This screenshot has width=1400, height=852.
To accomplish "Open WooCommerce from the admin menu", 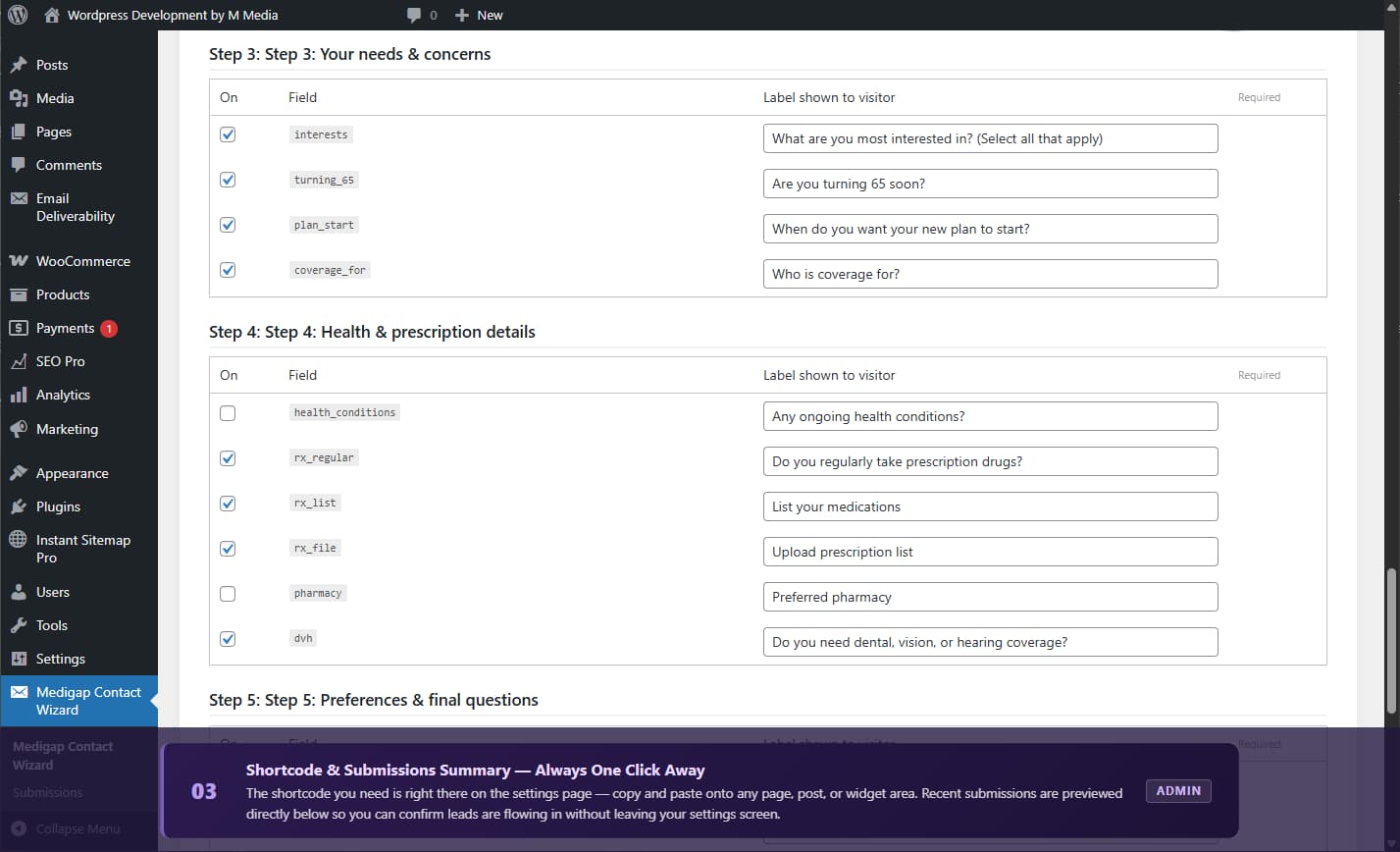I will [x=82, y=261].
